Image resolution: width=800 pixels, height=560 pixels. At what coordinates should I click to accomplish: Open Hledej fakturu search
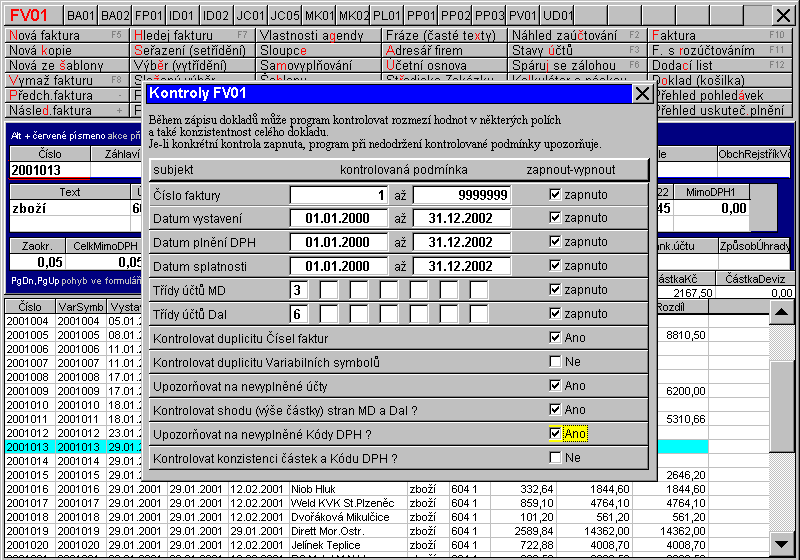point(192,35)
